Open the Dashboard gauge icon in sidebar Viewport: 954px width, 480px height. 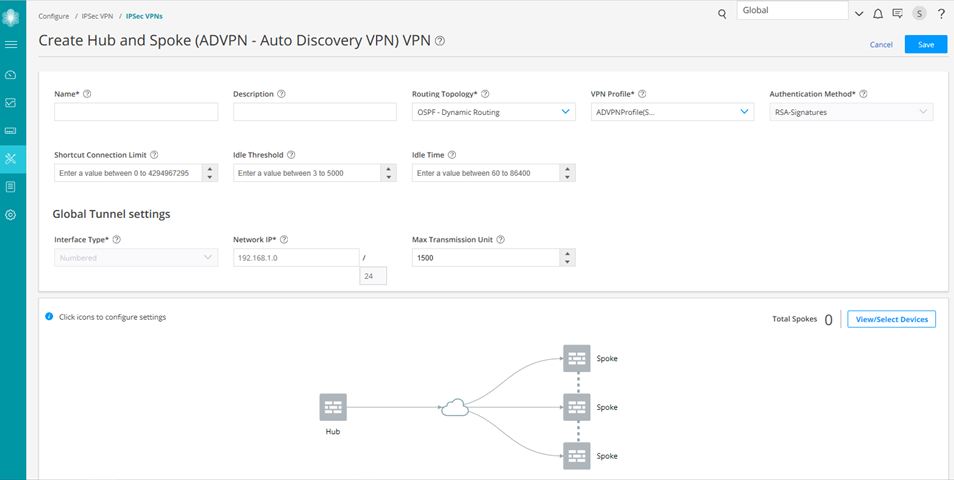(11, 75)
